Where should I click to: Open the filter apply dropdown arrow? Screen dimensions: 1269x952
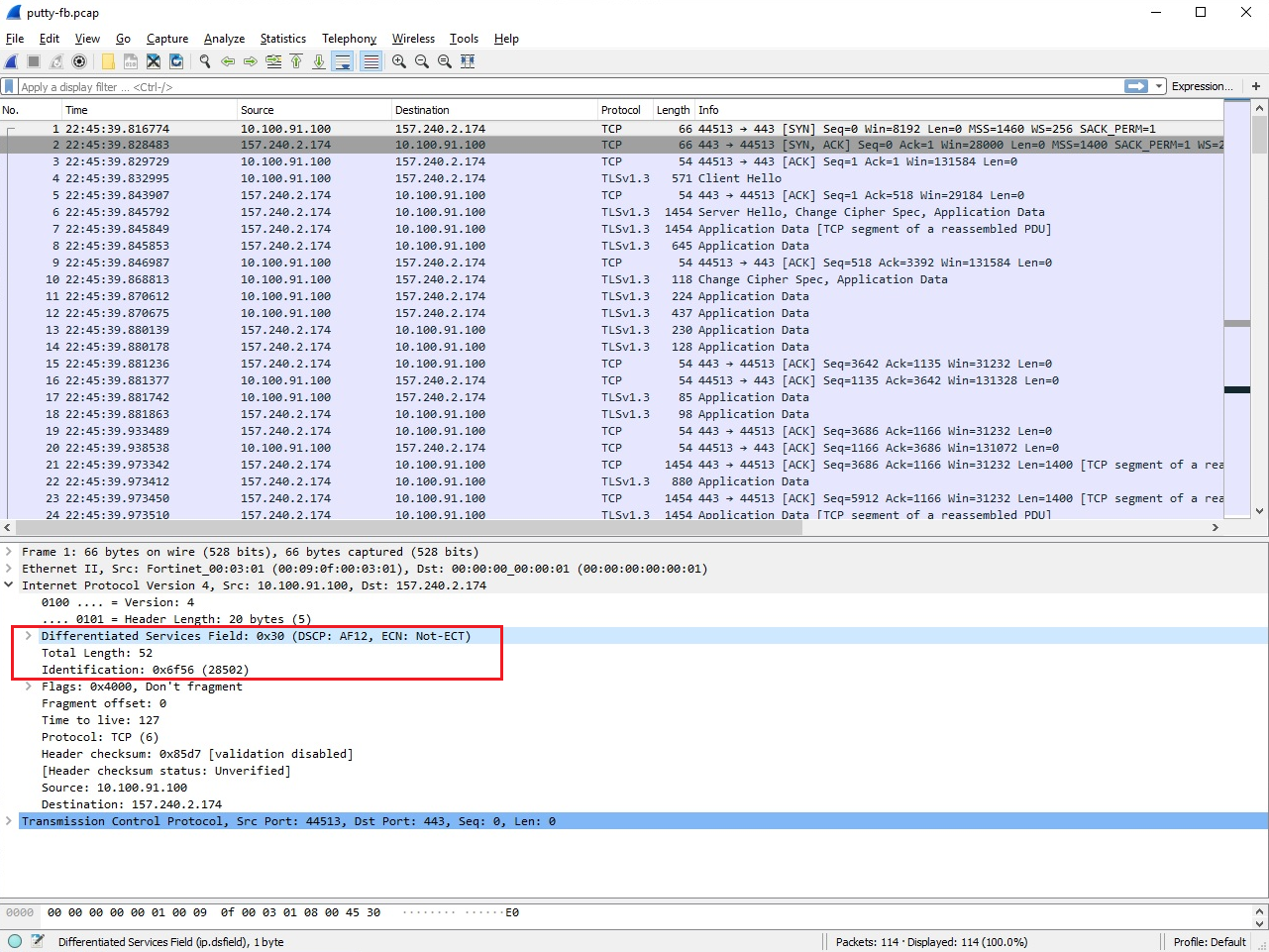coord(1159,86)
